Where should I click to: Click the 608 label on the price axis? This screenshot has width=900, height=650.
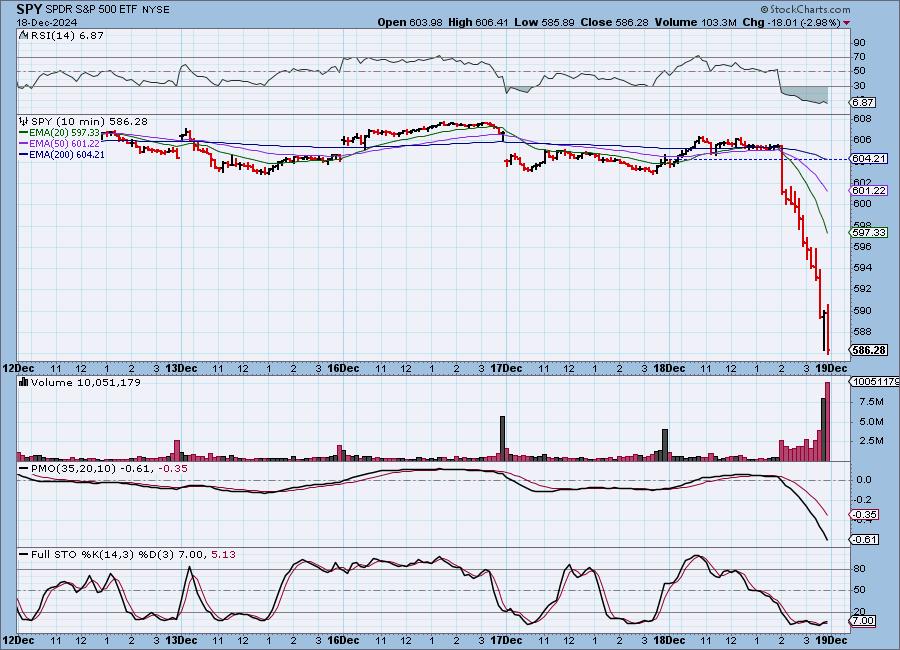tap(862, 119)
